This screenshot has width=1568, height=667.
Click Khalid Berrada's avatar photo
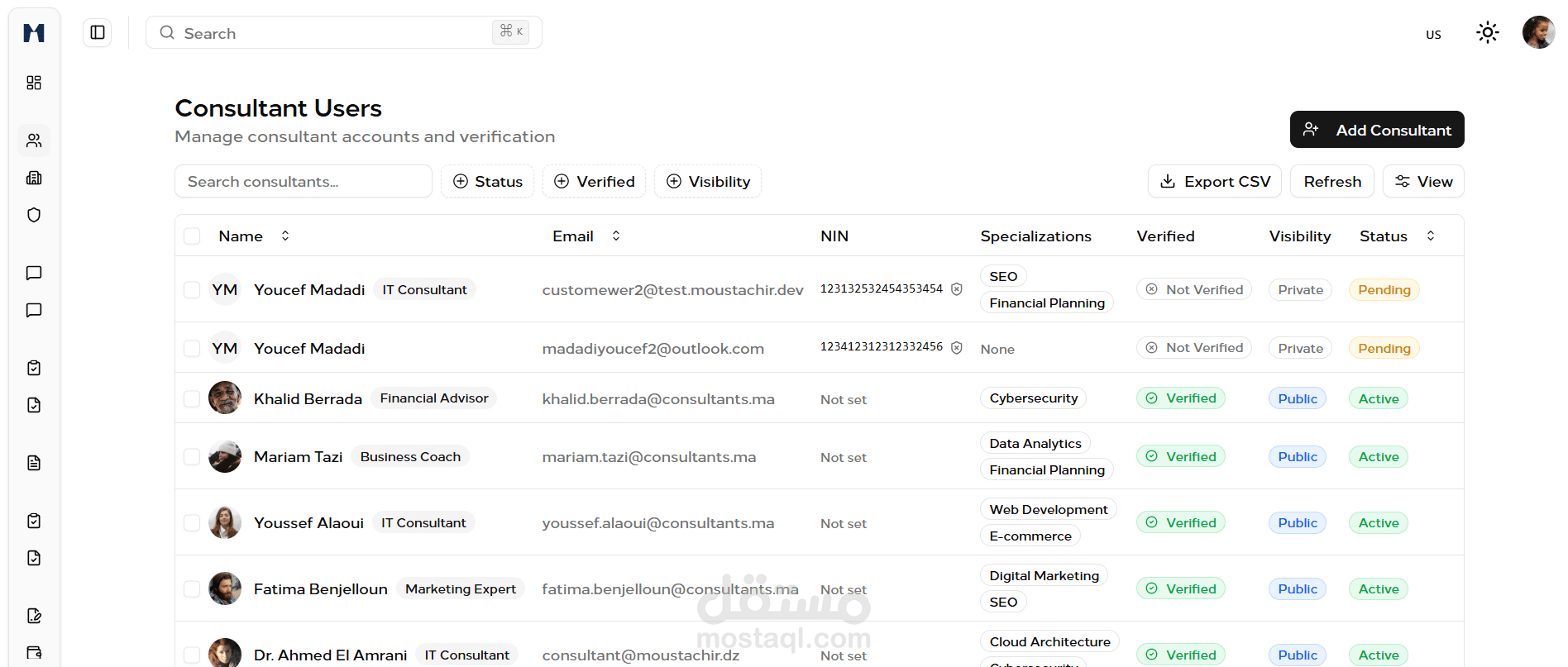225,398
